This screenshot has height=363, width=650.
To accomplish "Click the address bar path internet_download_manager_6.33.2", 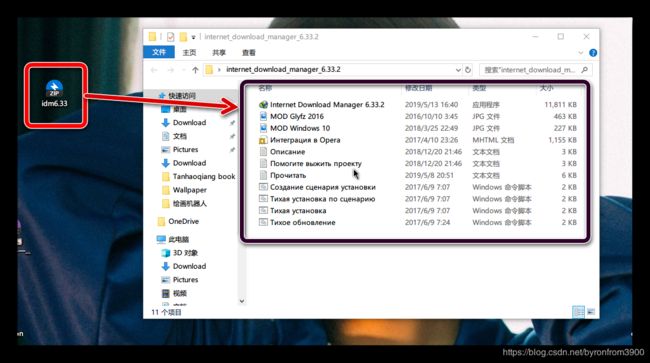I will [x=283, y=69].
